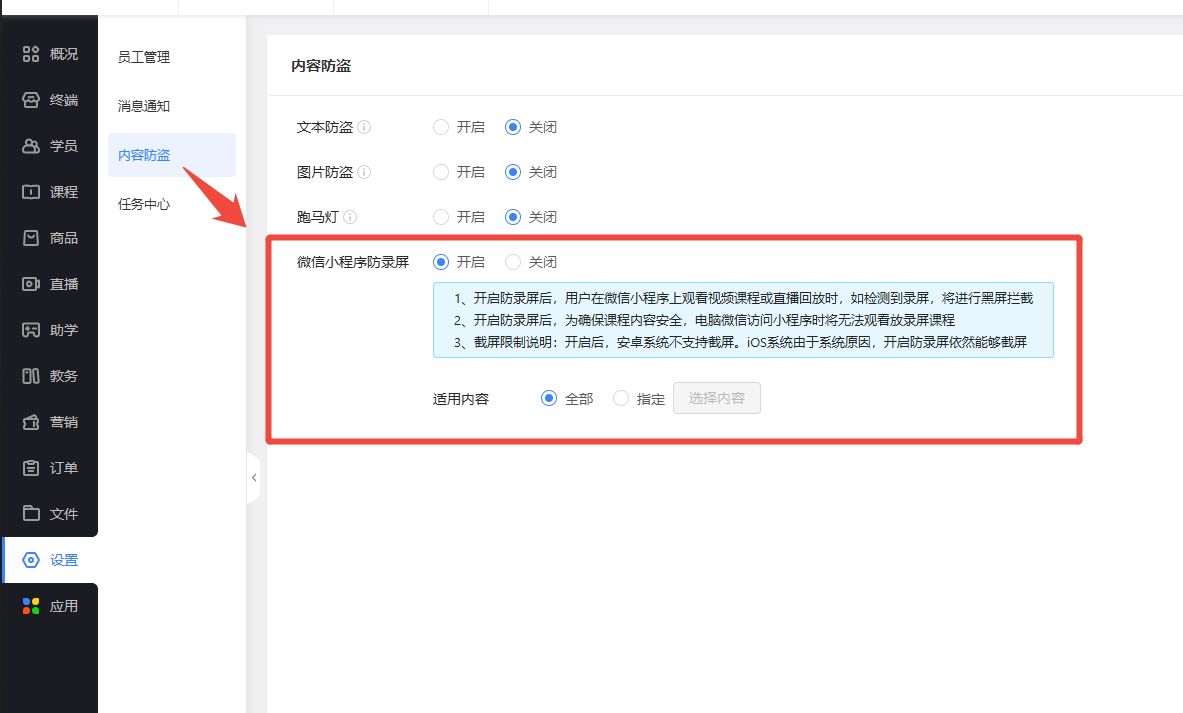
Task: Click the 微信小程序防录屏 label
Action: click(x=353, y=262)
